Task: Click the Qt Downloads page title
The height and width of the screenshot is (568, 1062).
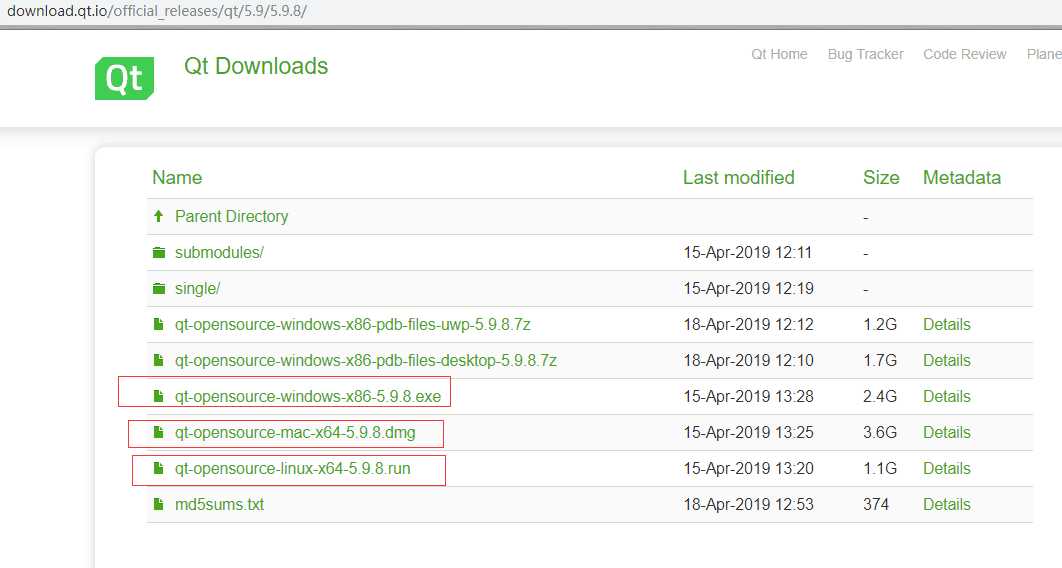Action: pyautogui.click(x=256, y=66)
